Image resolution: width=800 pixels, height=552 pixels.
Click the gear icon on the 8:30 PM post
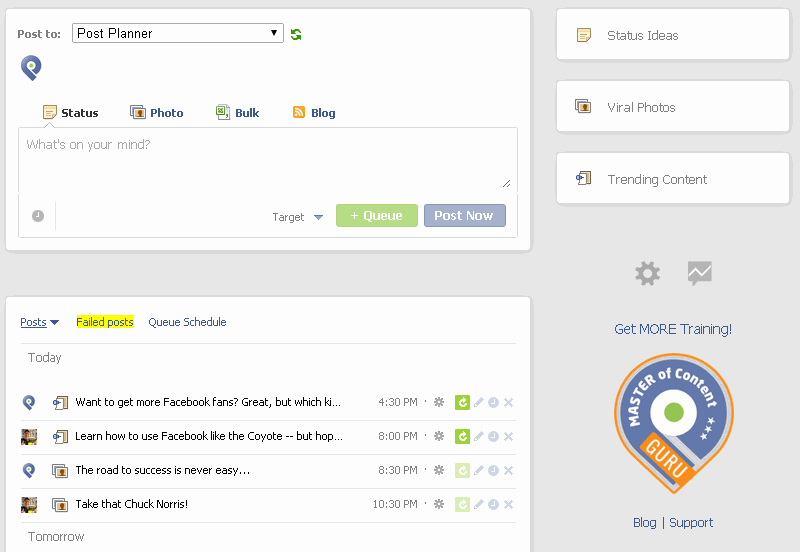(x=439, y=470)
